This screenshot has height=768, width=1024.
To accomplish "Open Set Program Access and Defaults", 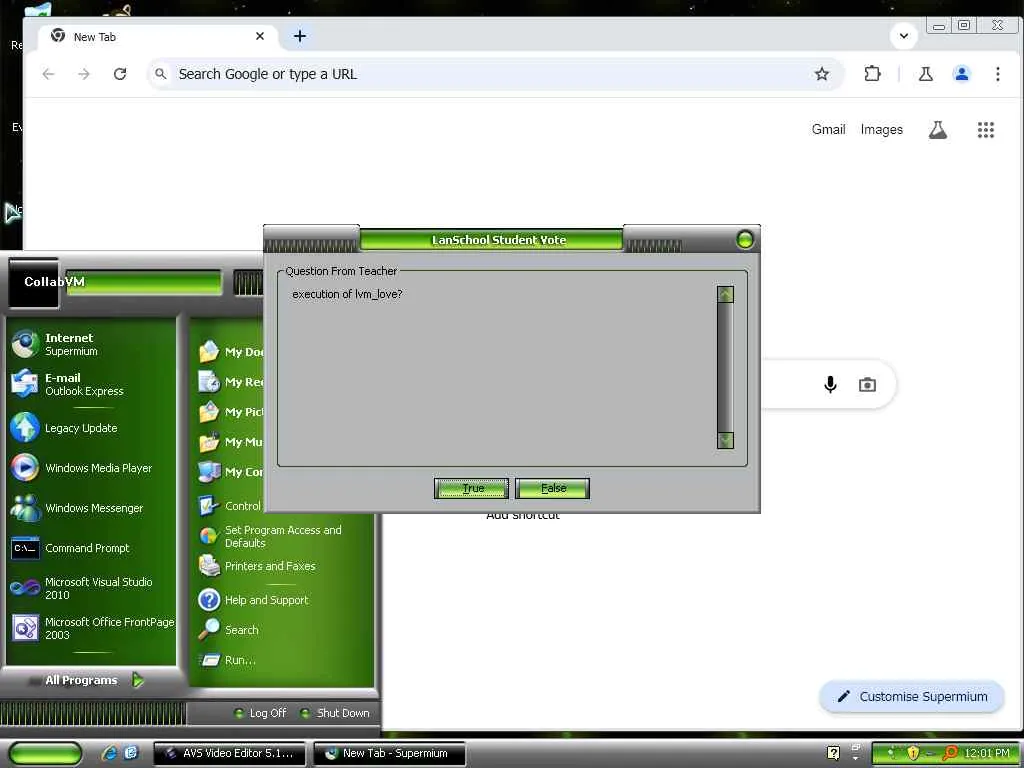I will (x=270, y=536).
